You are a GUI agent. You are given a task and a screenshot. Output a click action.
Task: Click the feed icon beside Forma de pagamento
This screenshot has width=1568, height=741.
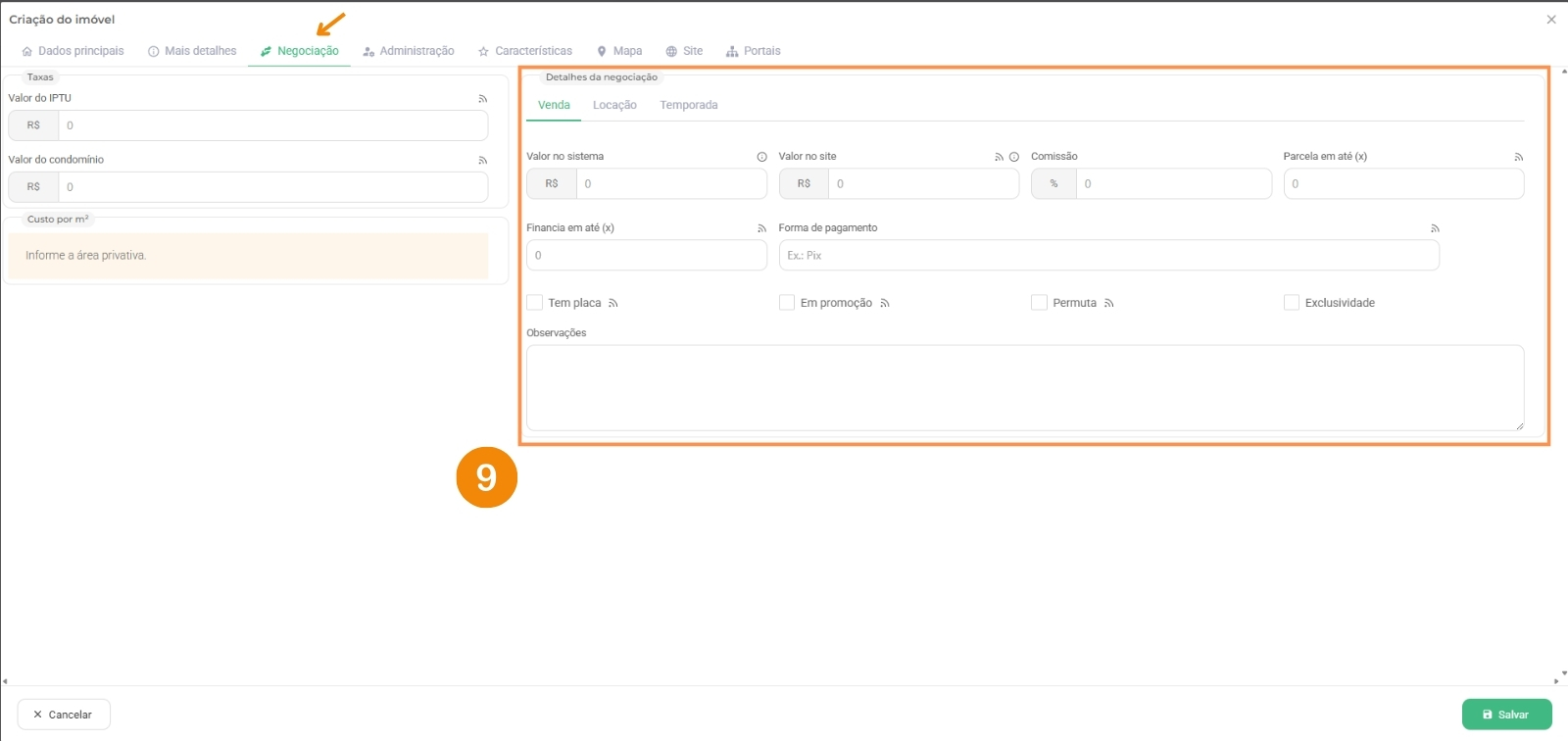(x=1435, y=228)
